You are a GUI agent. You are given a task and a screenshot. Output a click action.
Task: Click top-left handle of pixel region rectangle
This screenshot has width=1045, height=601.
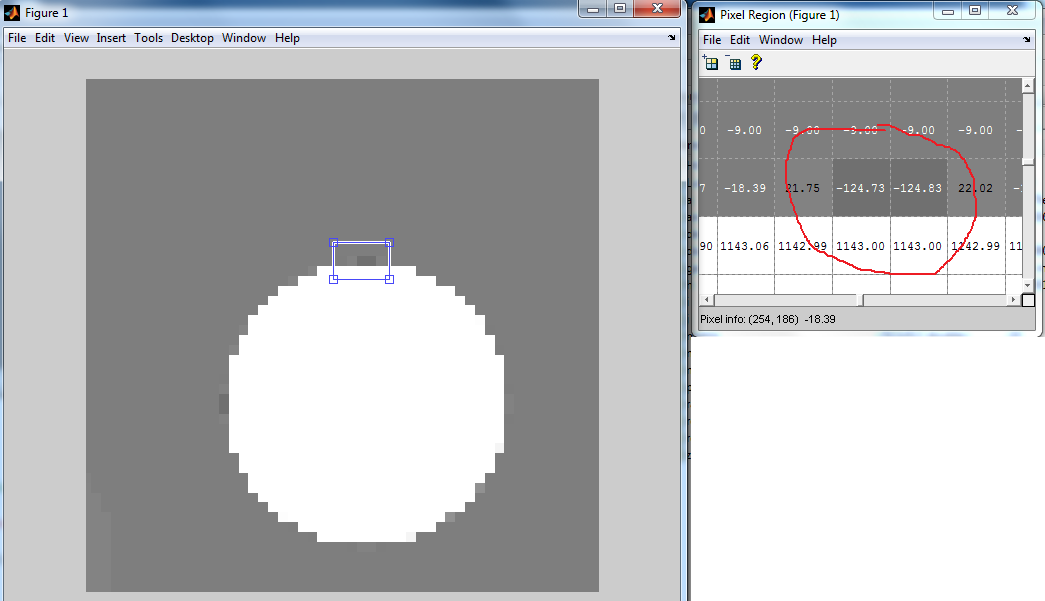tap(334, 242)
